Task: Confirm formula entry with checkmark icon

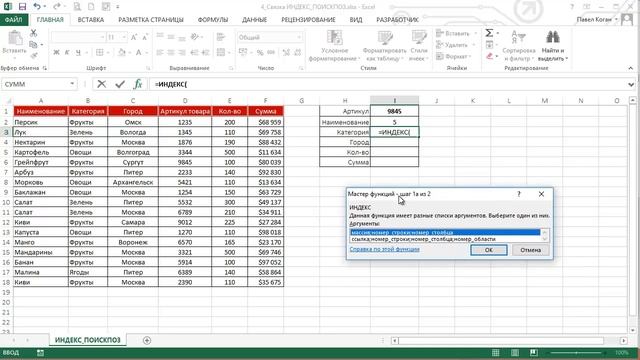Action: tap(120, 84)
